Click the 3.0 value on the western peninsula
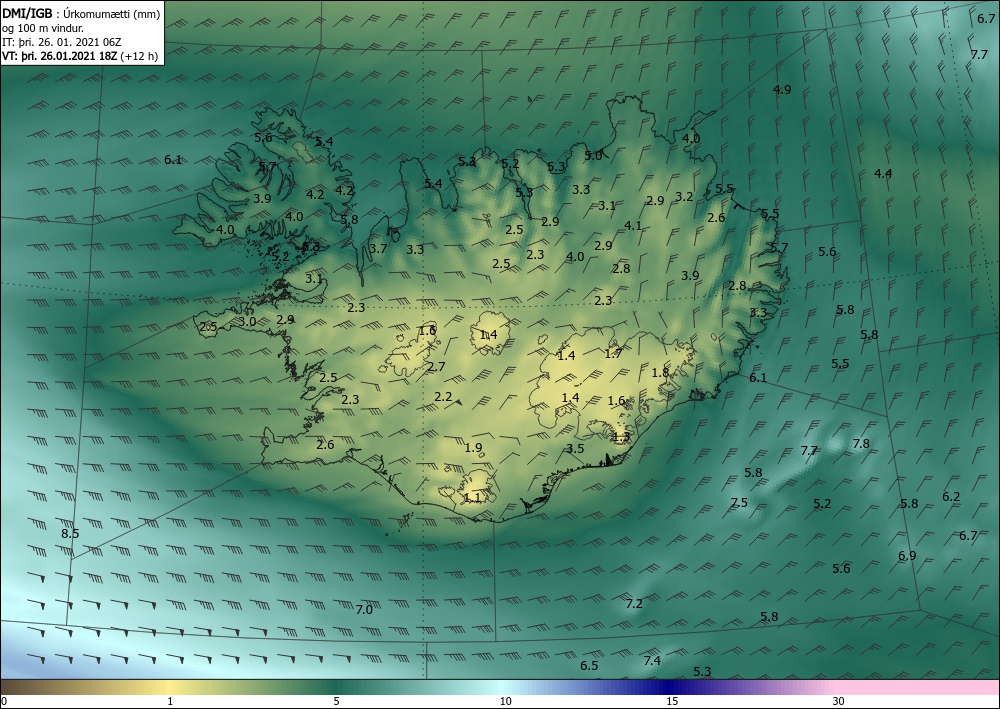 247,321
